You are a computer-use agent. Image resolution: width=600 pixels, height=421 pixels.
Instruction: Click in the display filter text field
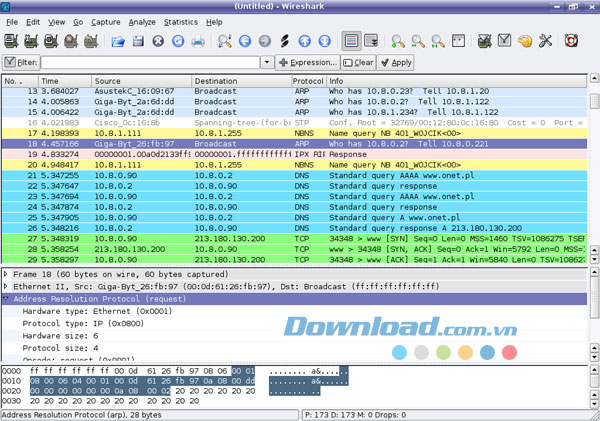(x=150, y=62)
